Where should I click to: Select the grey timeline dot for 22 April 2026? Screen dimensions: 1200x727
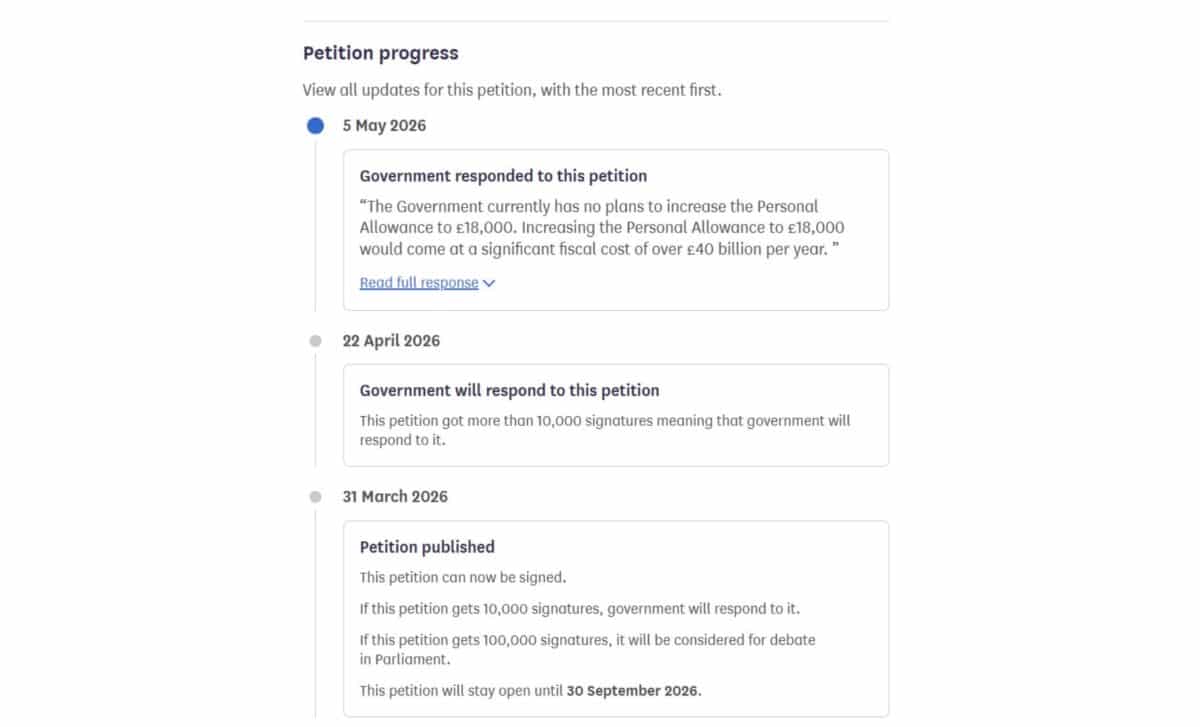pyautogui.click(x=316, y=341)
